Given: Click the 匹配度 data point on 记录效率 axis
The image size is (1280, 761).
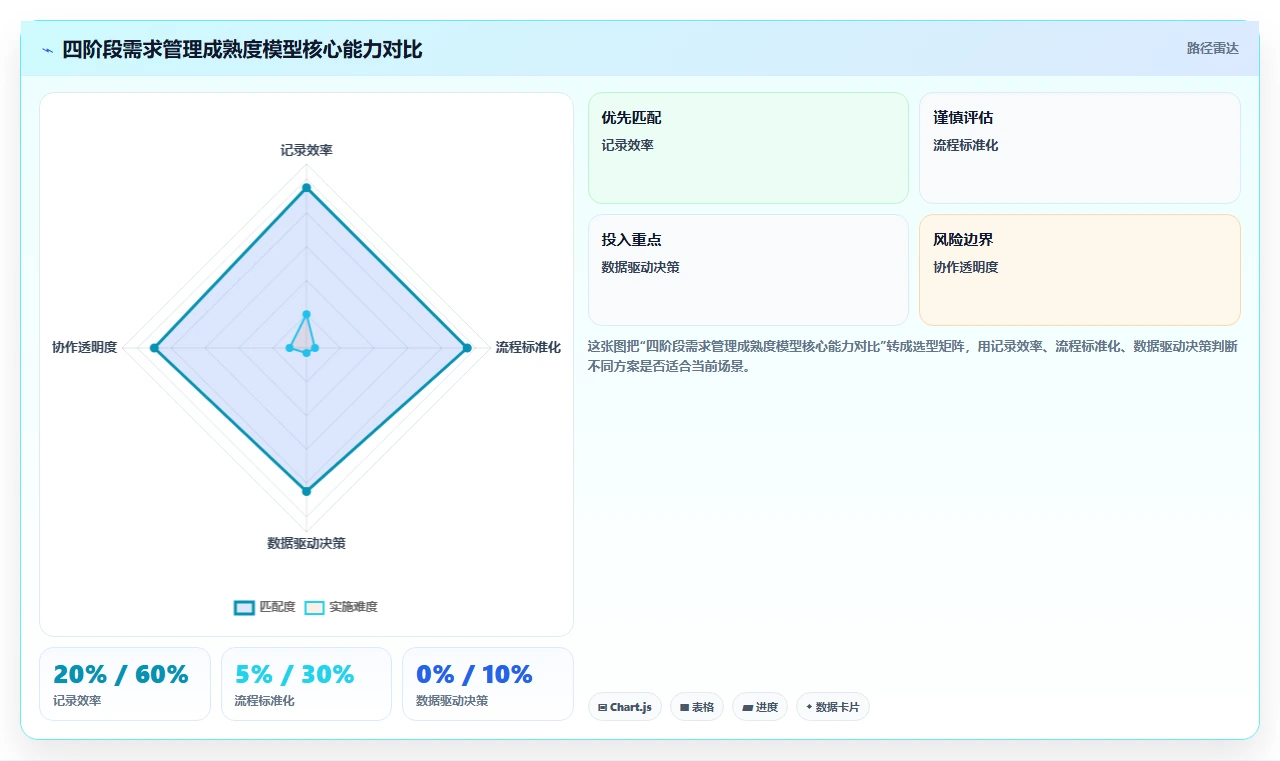Looking at the screenshot, I should [306, 188].
